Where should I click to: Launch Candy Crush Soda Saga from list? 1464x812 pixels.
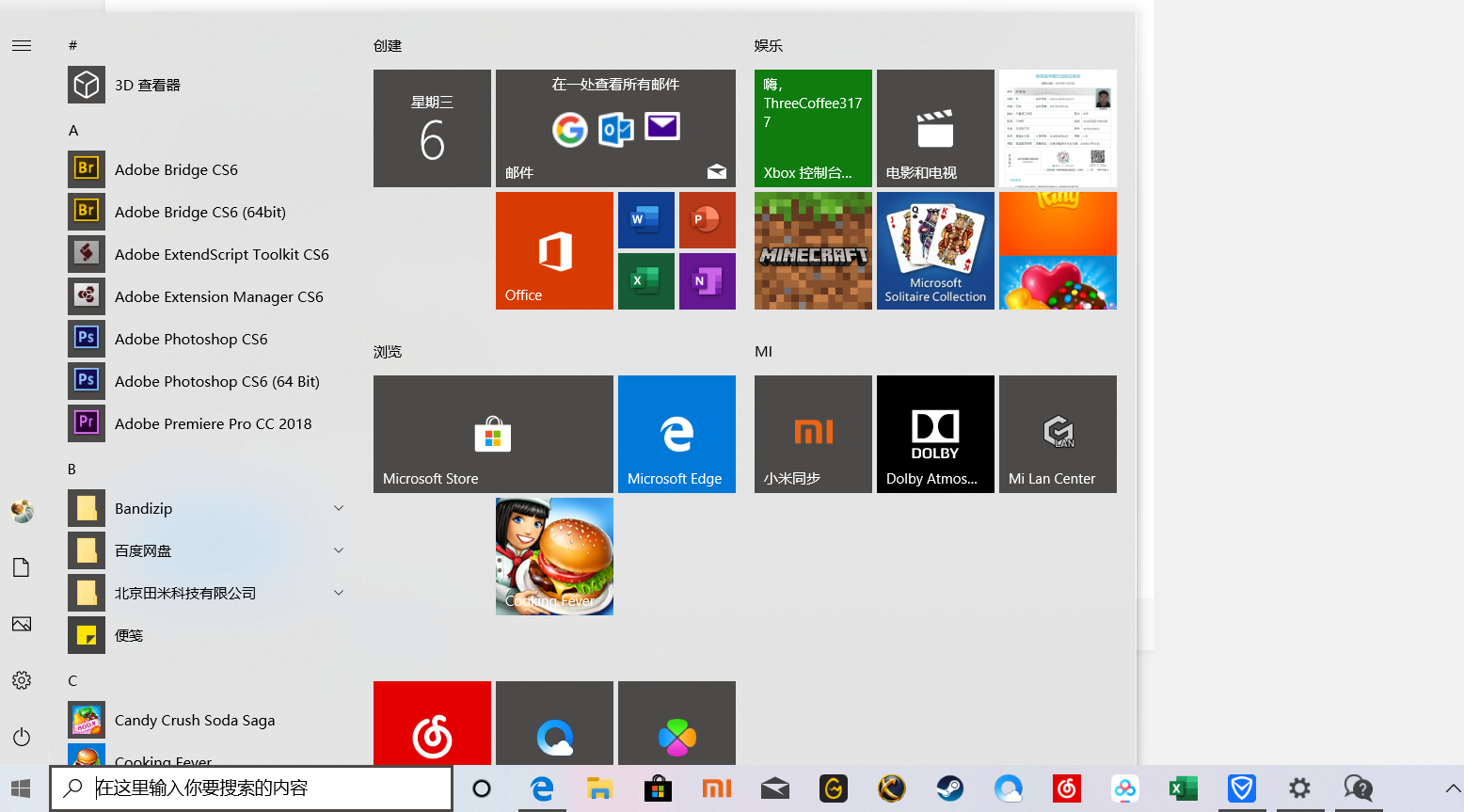click(205, 720)
